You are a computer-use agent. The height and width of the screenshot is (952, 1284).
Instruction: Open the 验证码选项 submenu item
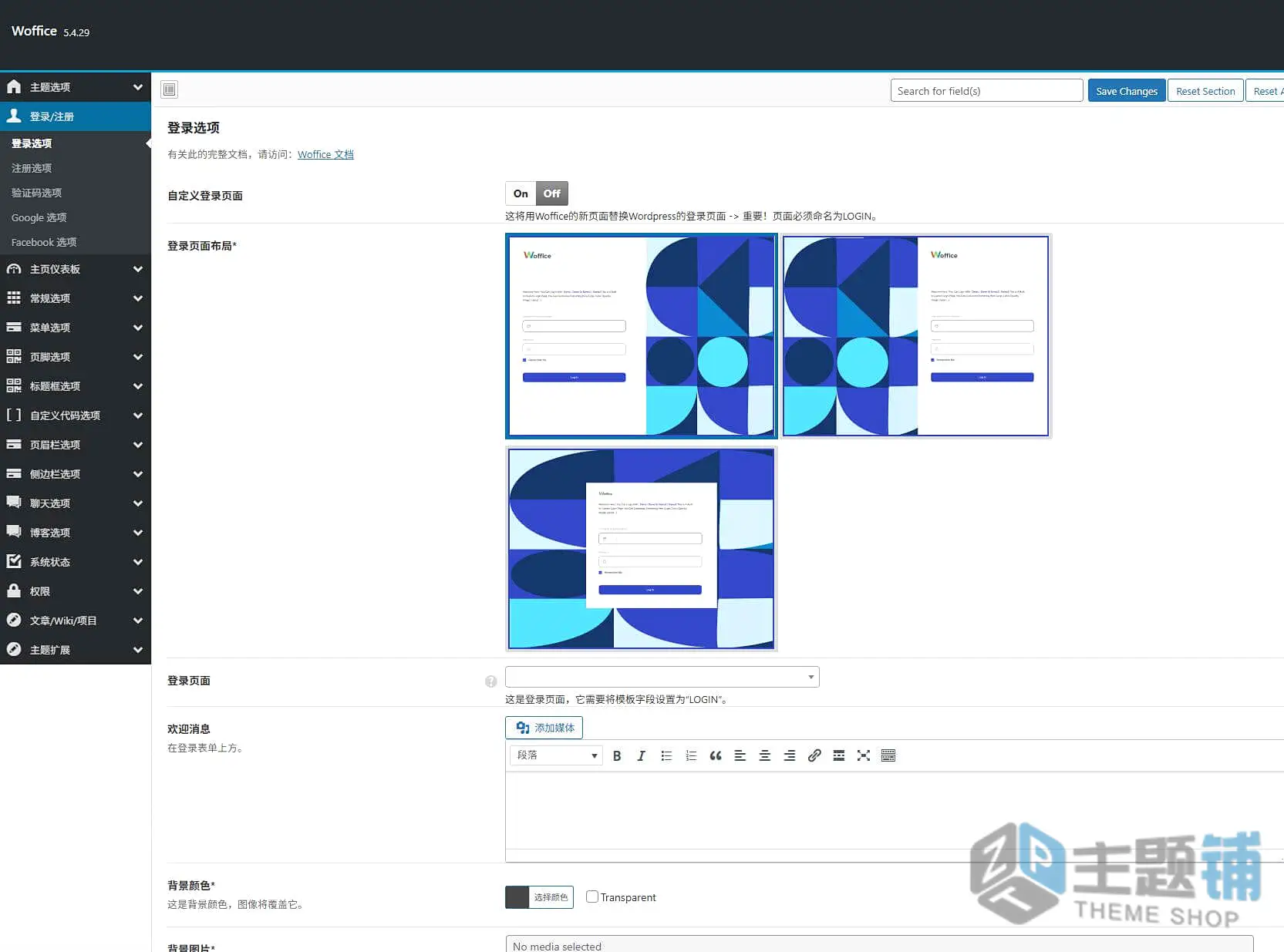coord(36,193)
